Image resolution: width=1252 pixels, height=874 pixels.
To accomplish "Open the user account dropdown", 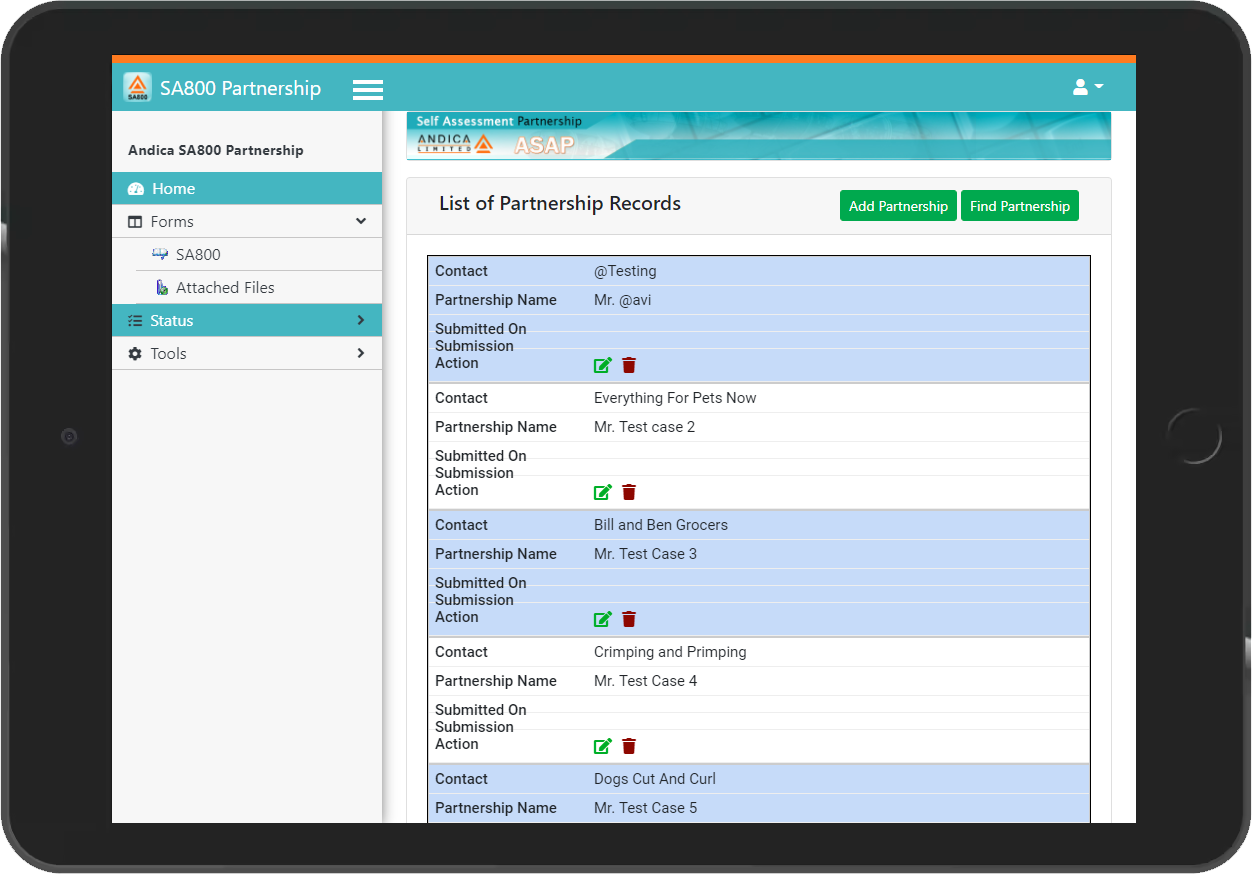I will 1087,87.
